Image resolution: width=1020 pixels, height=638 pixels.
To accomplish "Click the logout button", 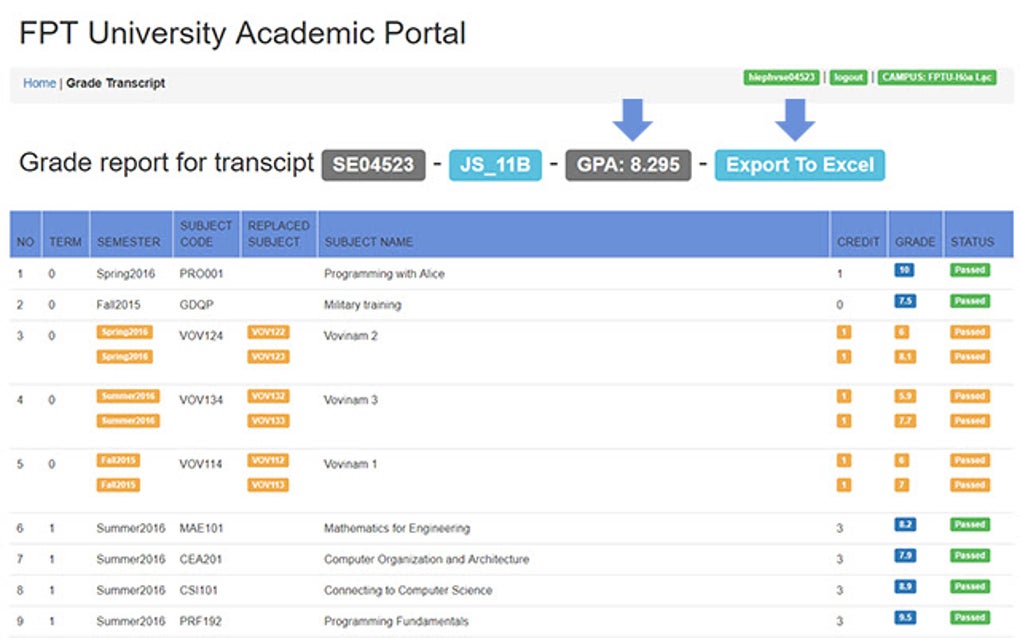I will pyautogui.click(x=847, y=78).
